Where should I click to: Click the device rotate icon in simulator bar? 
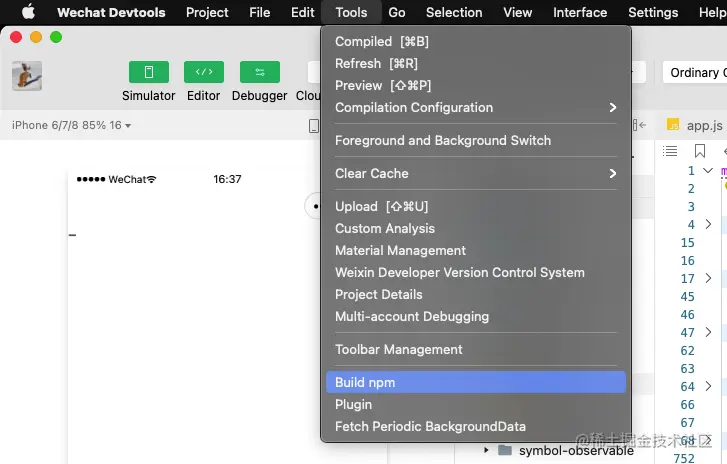point(314,126)
